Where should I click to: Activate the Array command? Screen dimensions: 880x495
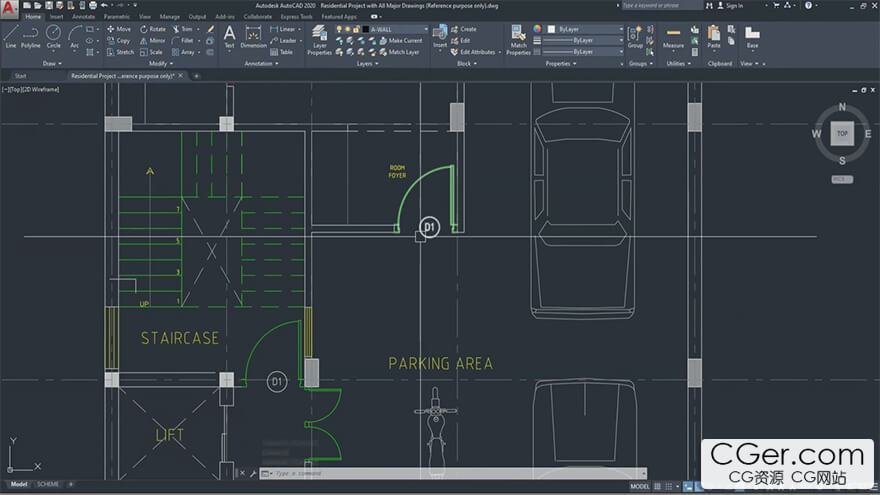pyautogui.click(x=183, y=52)
